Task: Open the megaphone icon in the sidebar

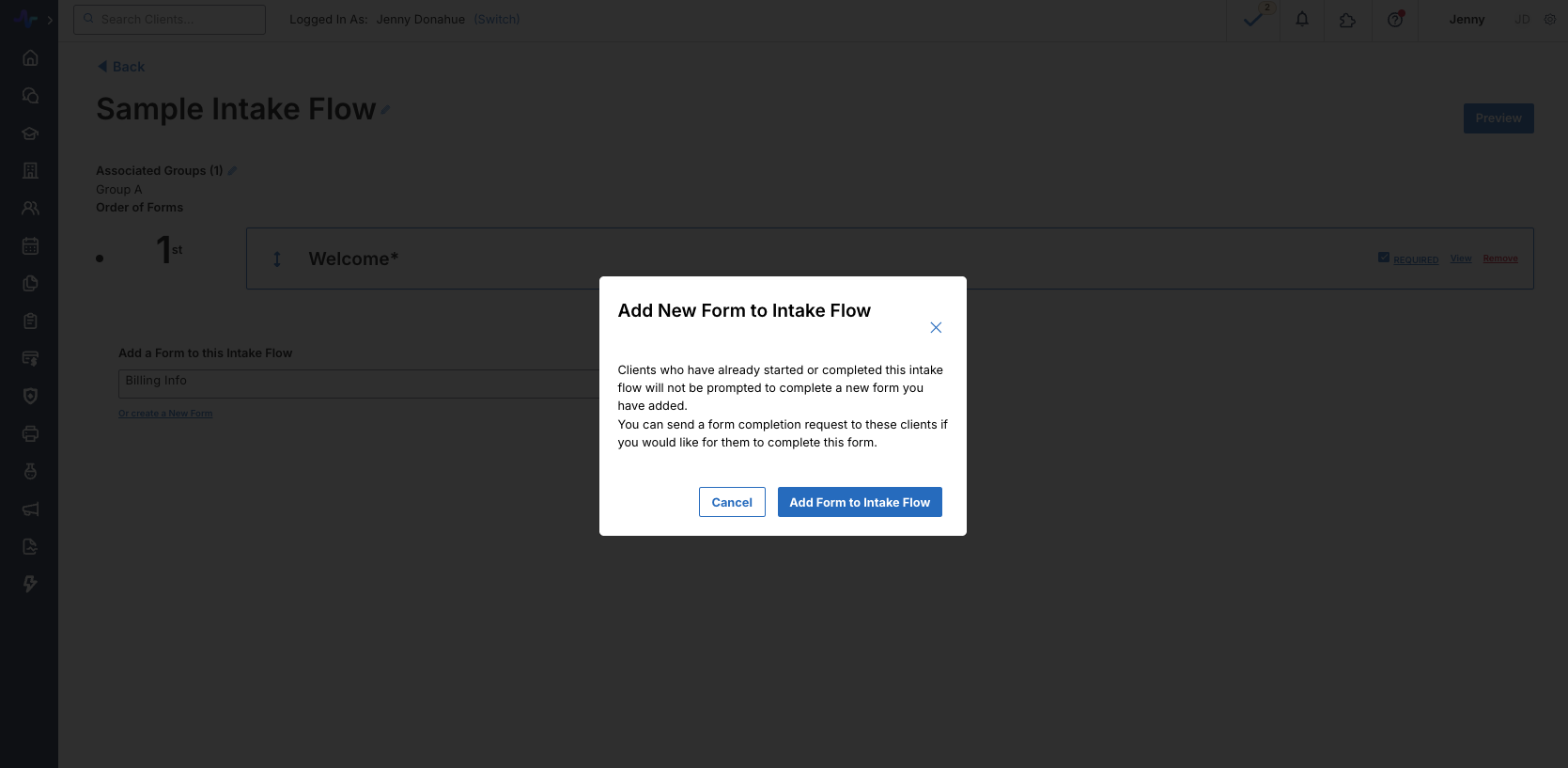Action: 30,509
